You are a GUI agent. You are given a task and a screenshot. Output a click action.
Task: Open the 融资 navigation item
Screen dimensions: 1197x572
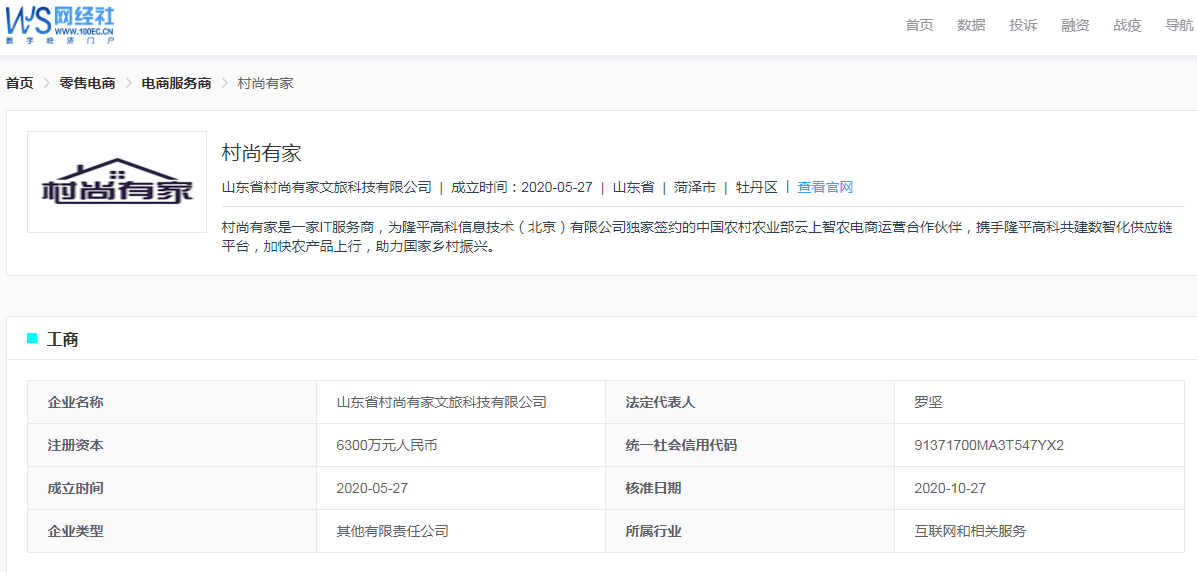click(x=1075, y=25)
